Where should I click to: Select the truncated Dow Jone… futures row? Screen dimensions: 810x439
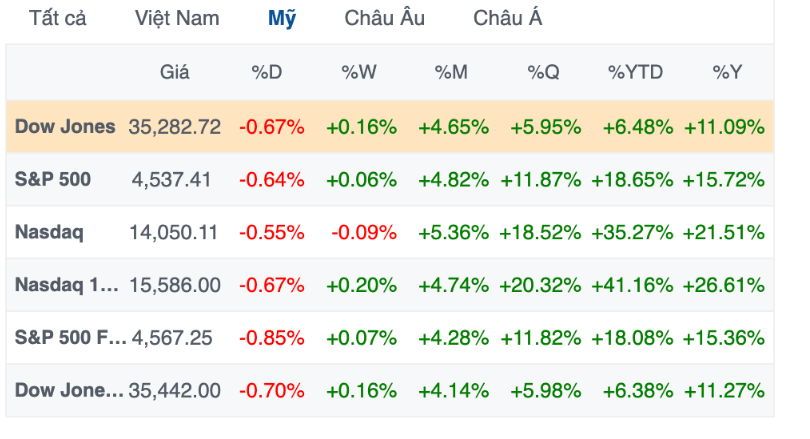point(69,391)
